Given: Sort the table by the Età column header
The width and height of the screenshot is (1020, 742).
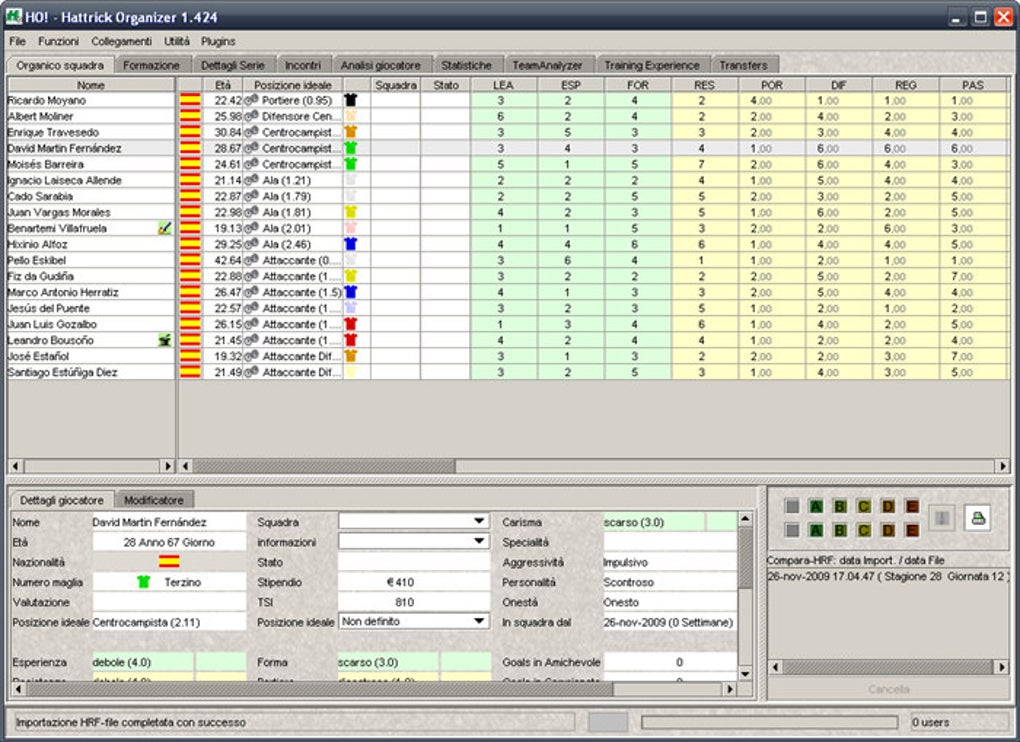Looking at the screenshot, I should (x=223, y=85).
